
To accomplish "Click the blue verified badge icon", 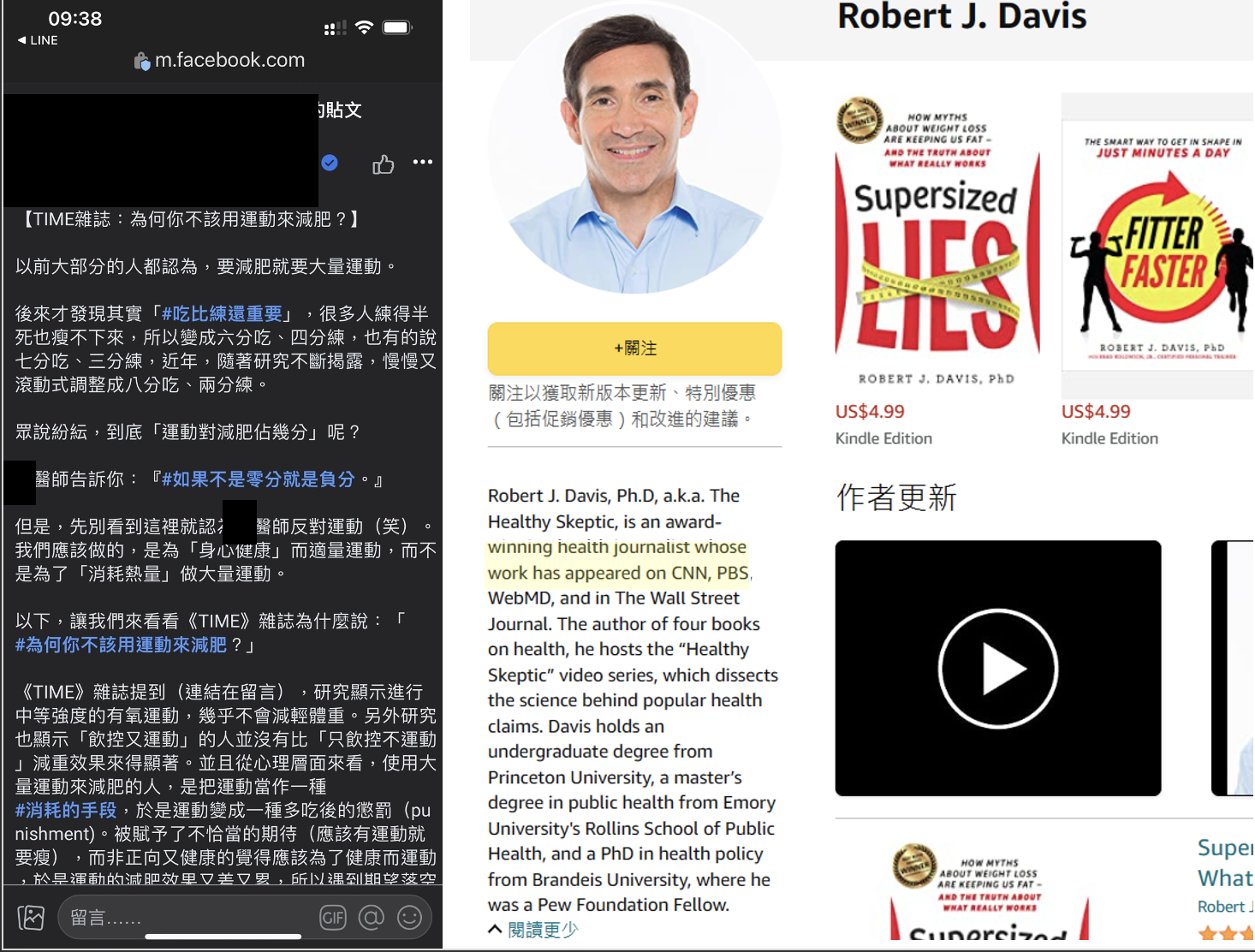I will pyautogui.click(x=330, y=163).
